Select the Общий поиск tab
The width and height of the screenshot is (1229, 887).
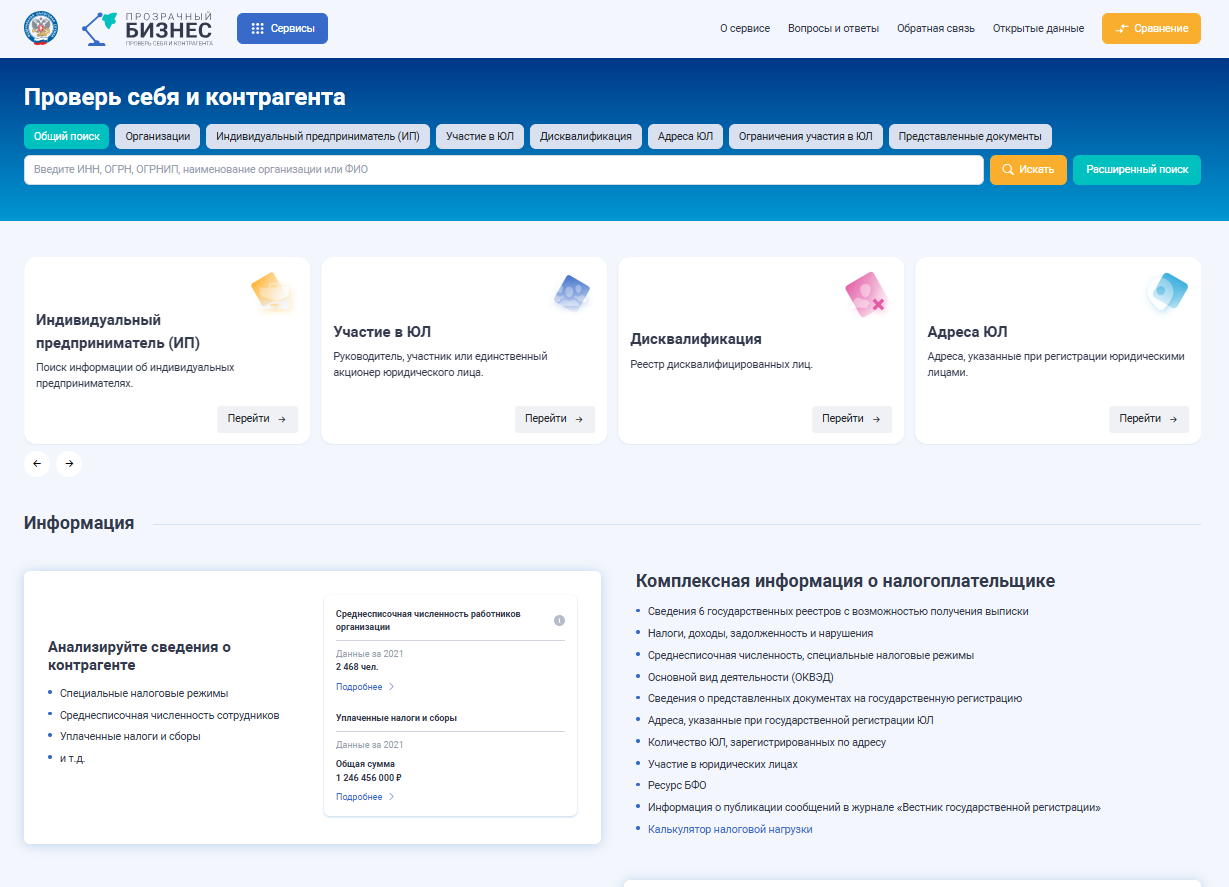[x=66, y=136]
